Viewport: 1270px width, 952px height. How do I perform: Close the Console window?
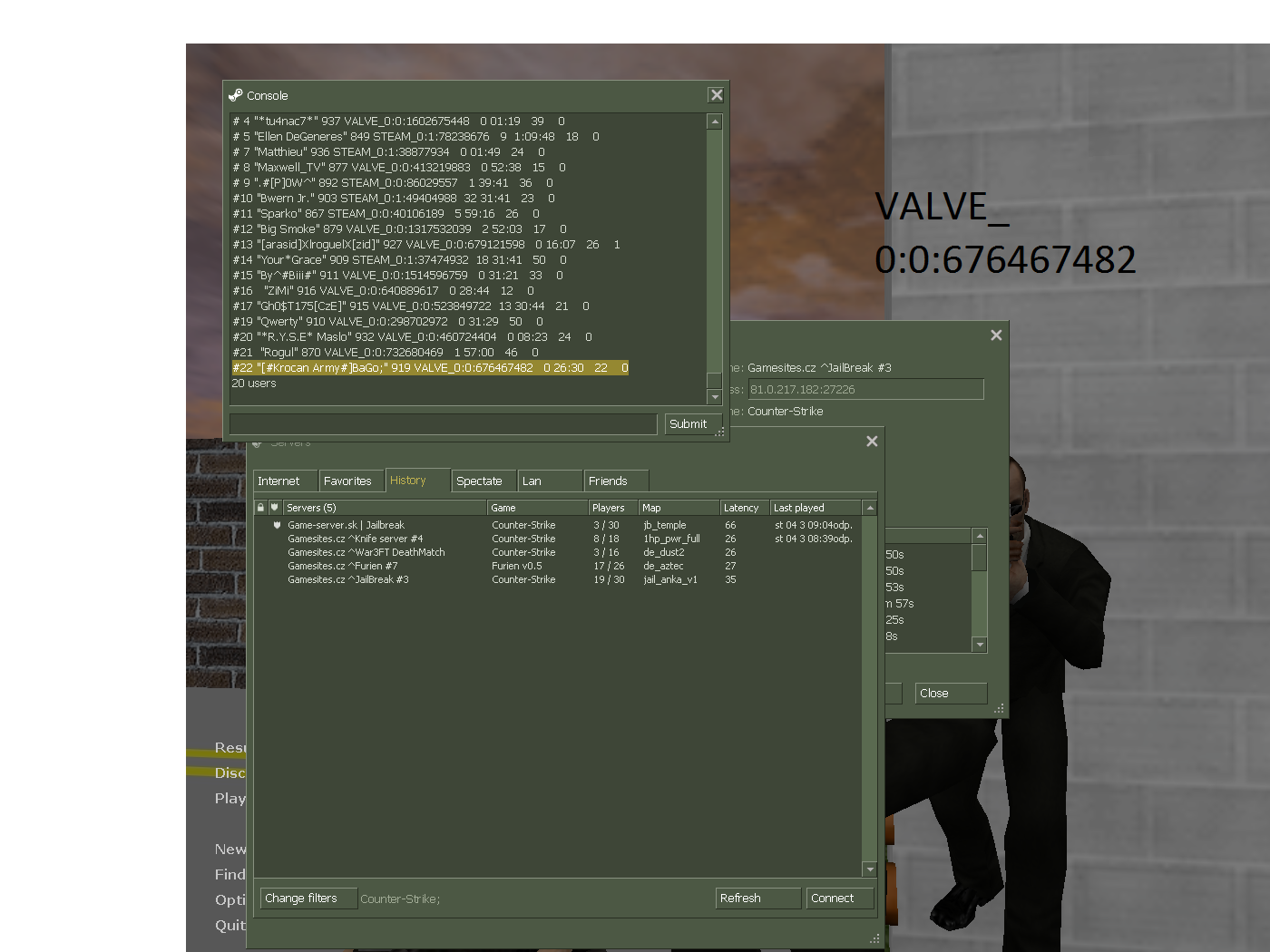716,95
